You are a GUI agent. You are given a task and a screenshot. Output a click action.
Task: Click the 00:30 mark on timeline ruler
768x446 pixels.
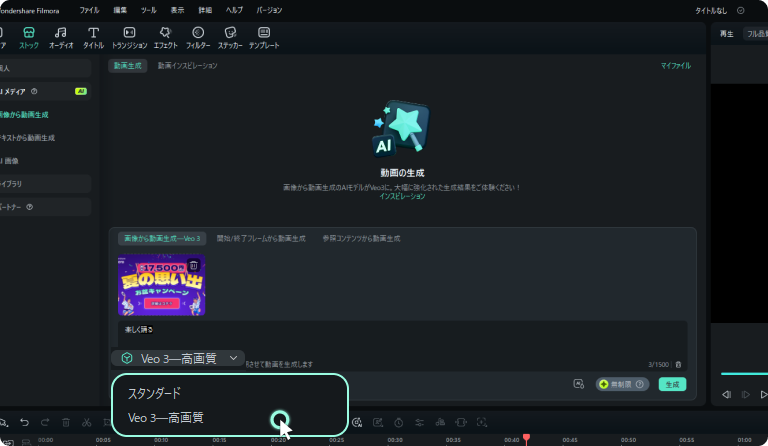[395, 440]
